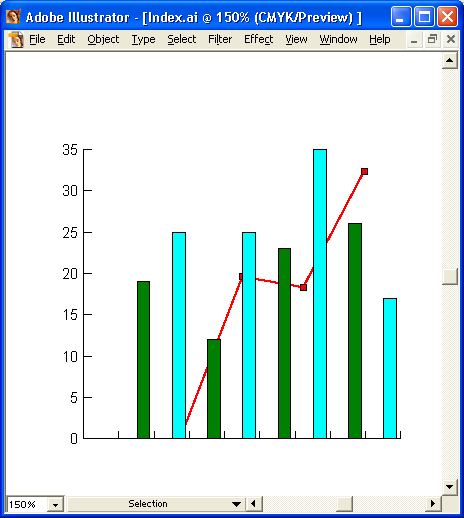Click the horizontal scrollbar right arrow
The width and height of the screenshot is (464, 518).
pos(433,504)
